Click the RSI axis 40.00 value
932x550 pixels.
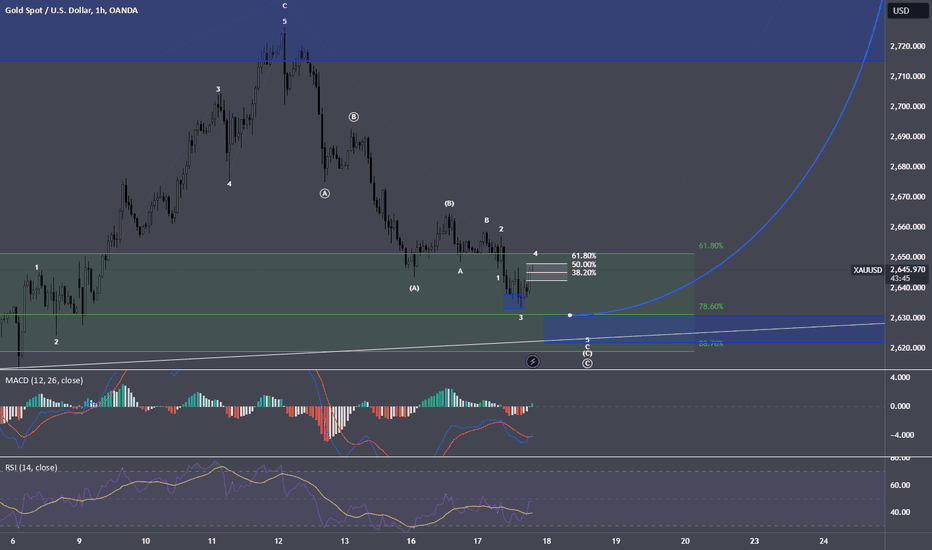(900, 512)
